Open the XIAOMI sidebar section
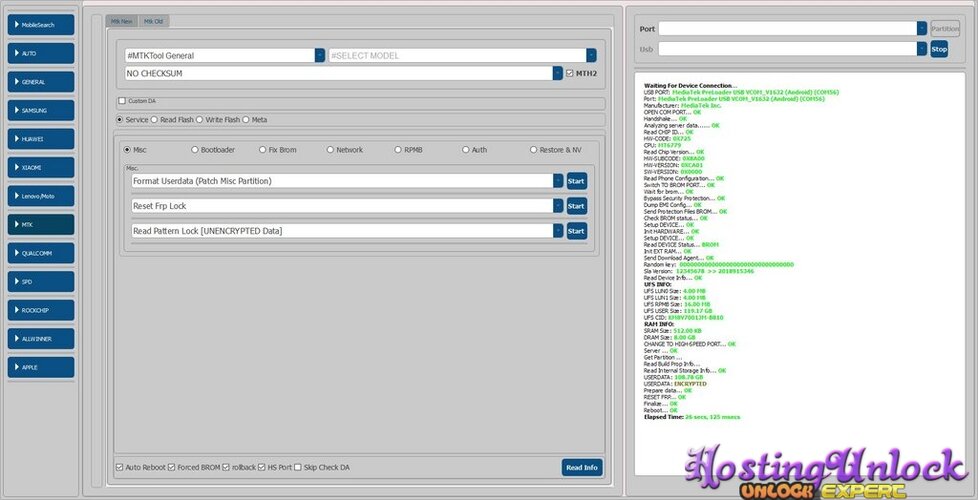Viewport: 978px width, 500px height. (x=41, y=168)
